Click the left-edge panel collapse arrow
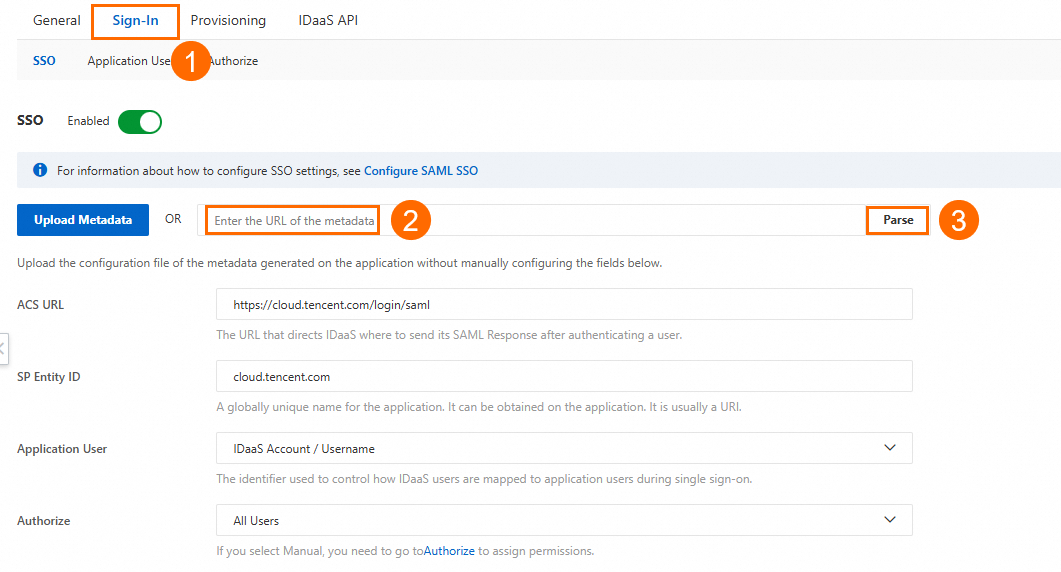Screen dimensions: 1061x572 coord(3,349)
